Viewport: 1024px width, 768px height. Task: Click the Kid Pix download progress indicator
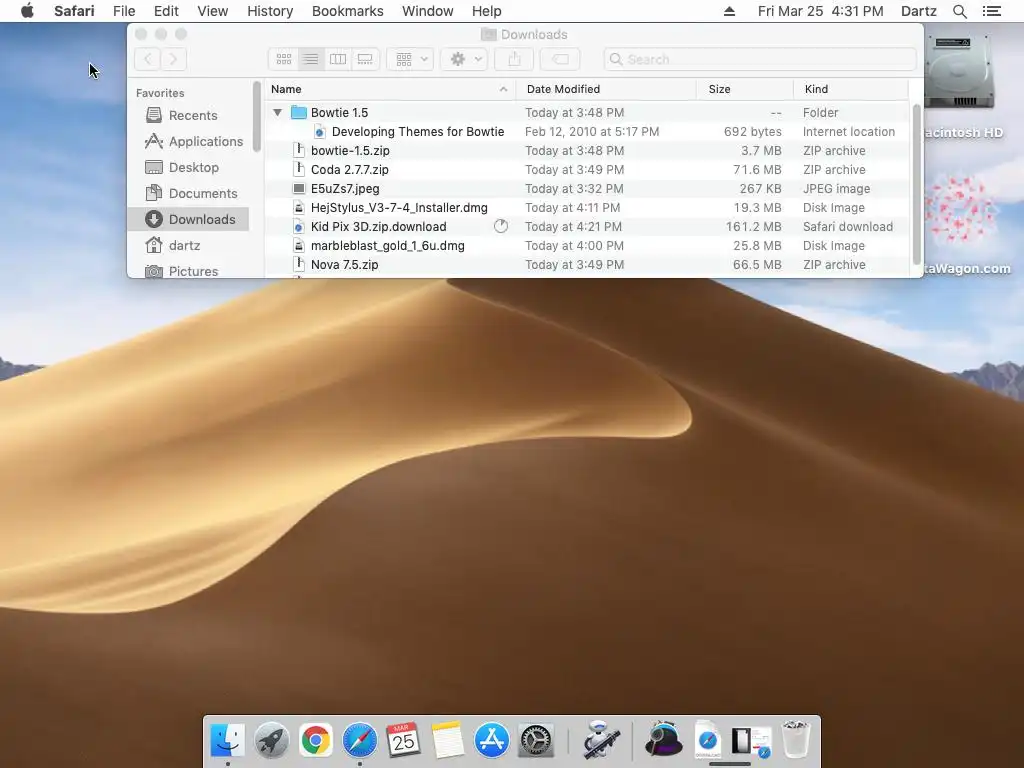tap(501, 227)
